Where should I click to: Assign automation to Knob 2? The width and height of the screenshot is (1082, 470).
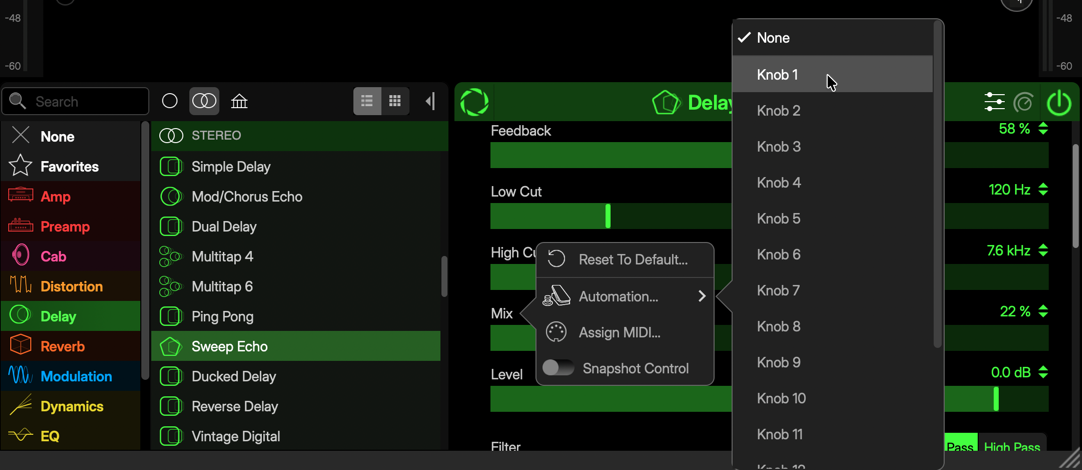pos(833,110)
